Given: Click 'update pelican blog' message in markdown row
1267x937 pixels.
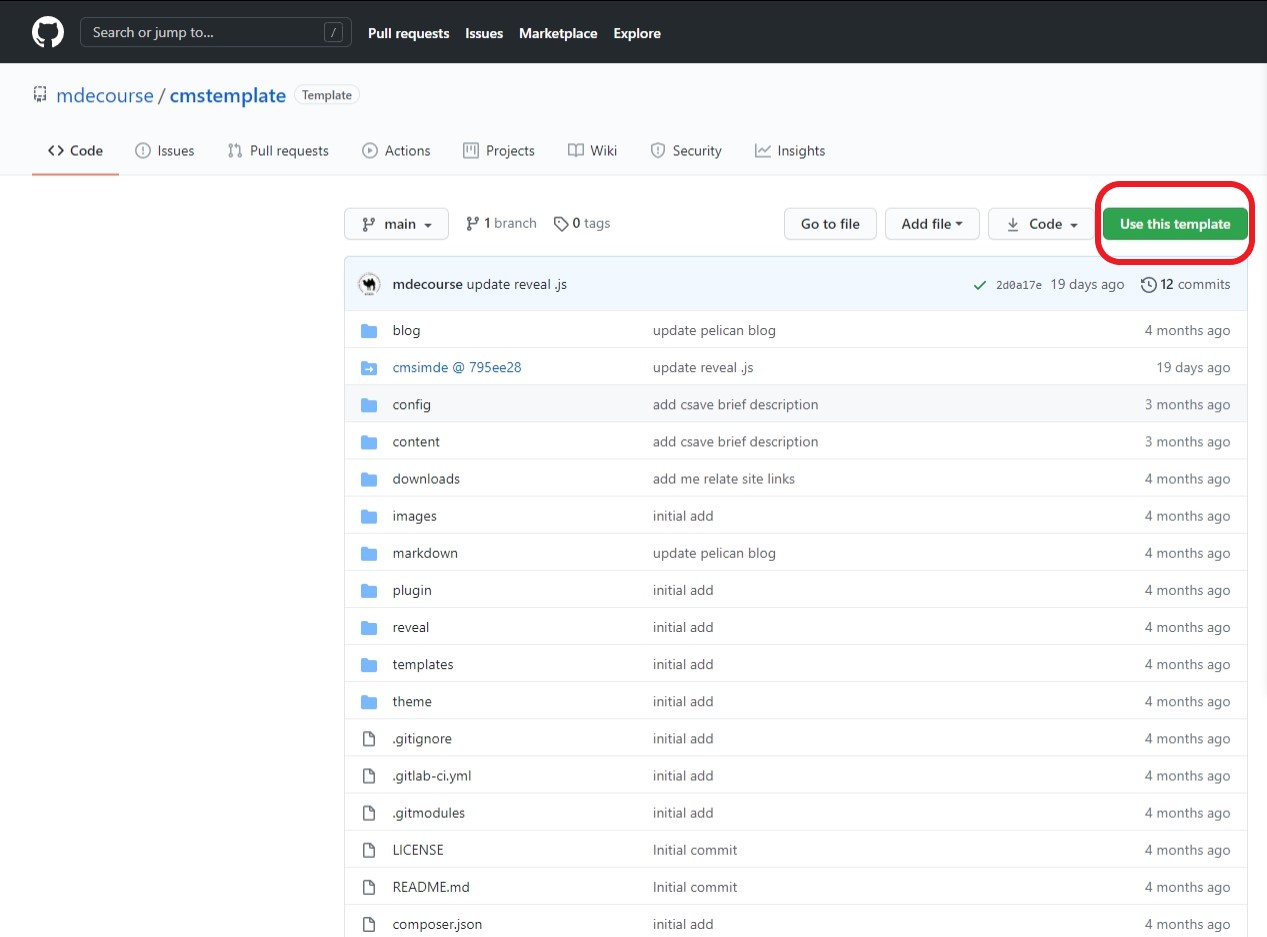Looking at the screenshot, I should click(x=714, y=552).
